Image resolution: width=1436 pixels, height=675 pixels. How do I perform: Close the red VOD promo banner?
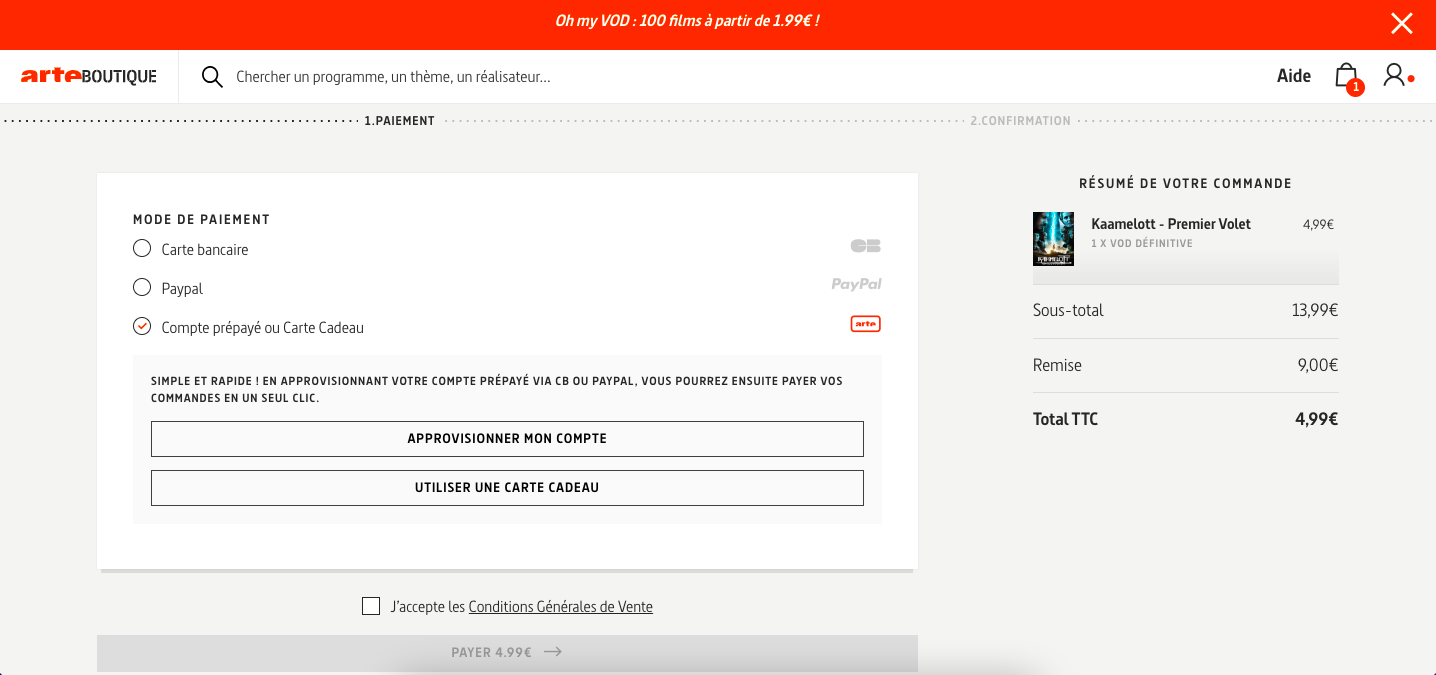point(1402,23)
